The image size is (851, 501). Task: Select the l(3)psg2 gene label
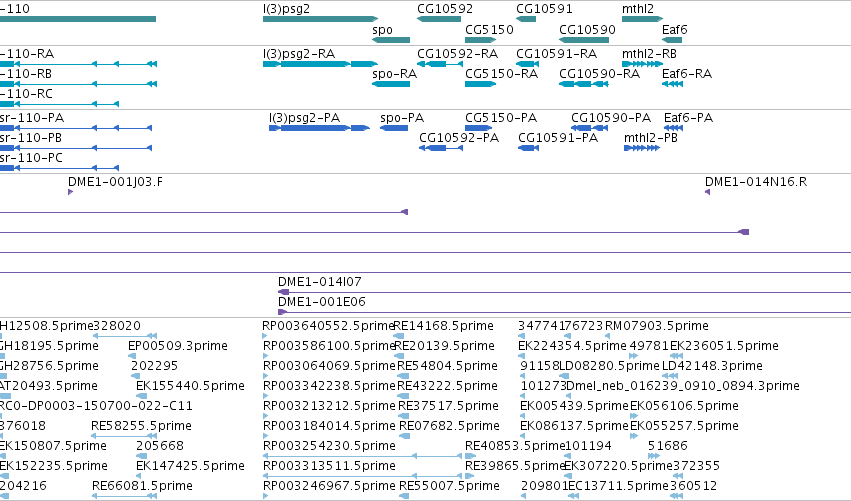click(x=286, y=9)
